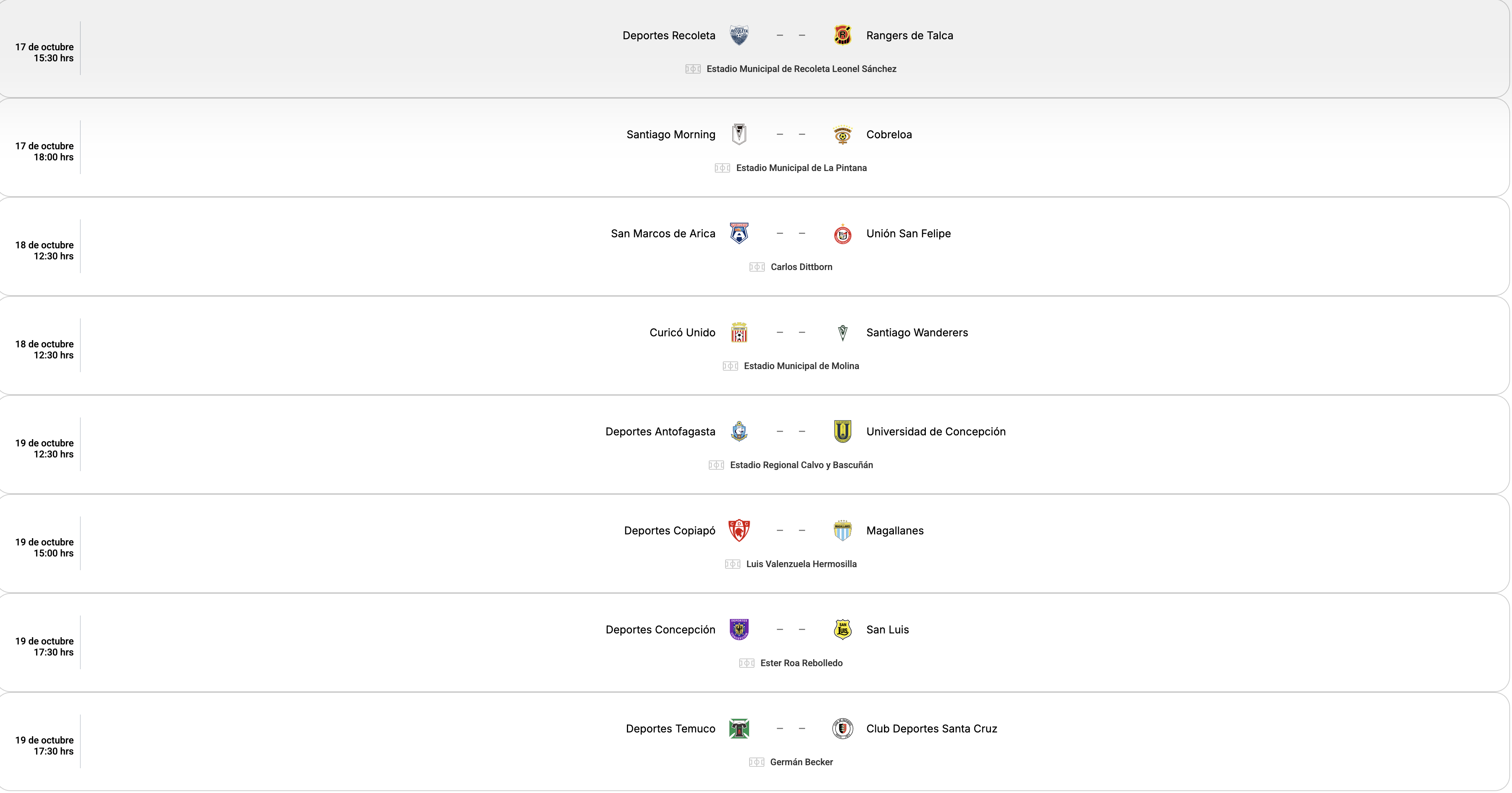This screenshot has height=793, width=1512.
Task: Open the Curicó Unido team badge
Action: point(739,333)
